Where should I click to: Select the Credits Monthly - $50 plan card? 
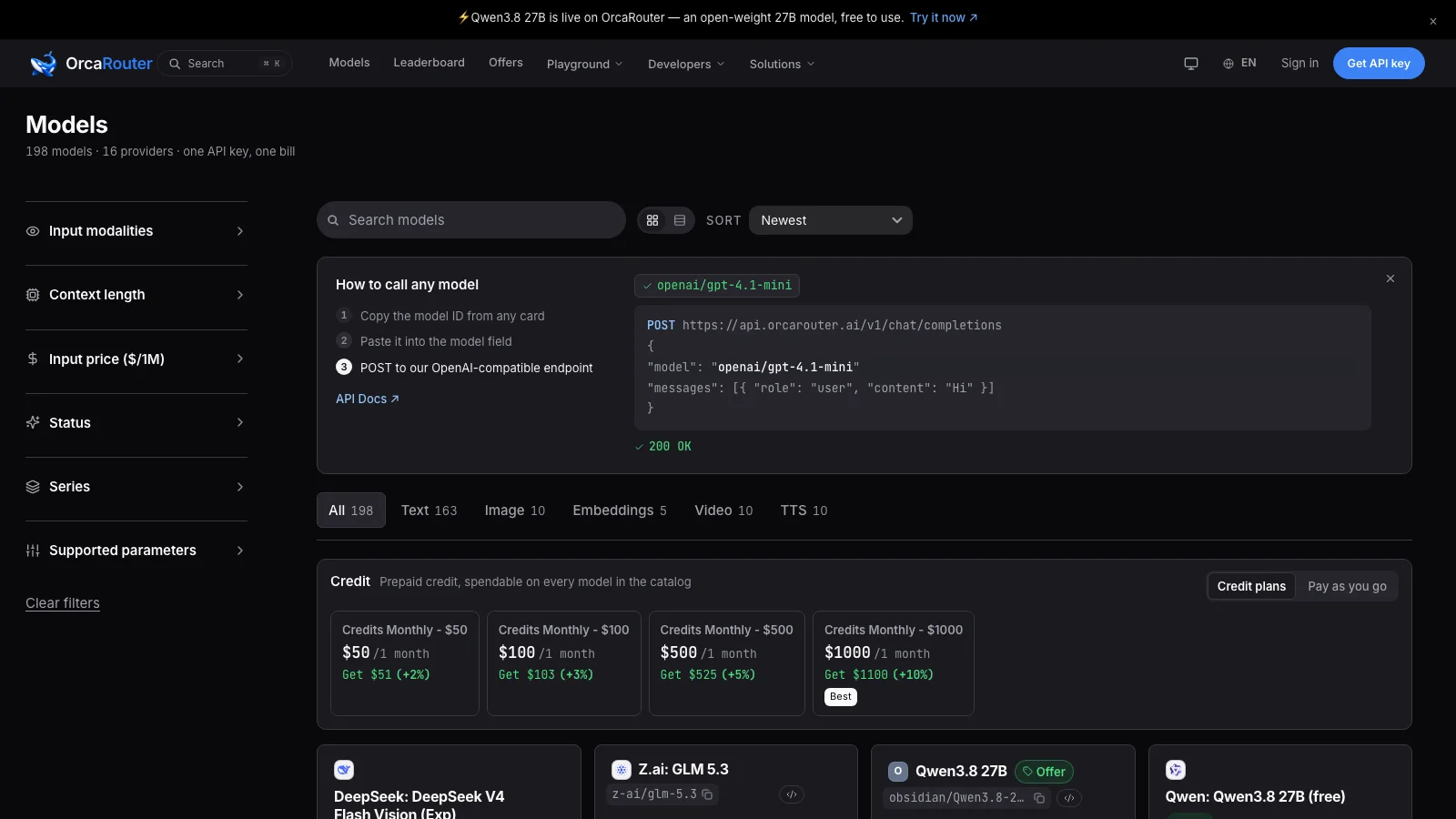point(405,663)
